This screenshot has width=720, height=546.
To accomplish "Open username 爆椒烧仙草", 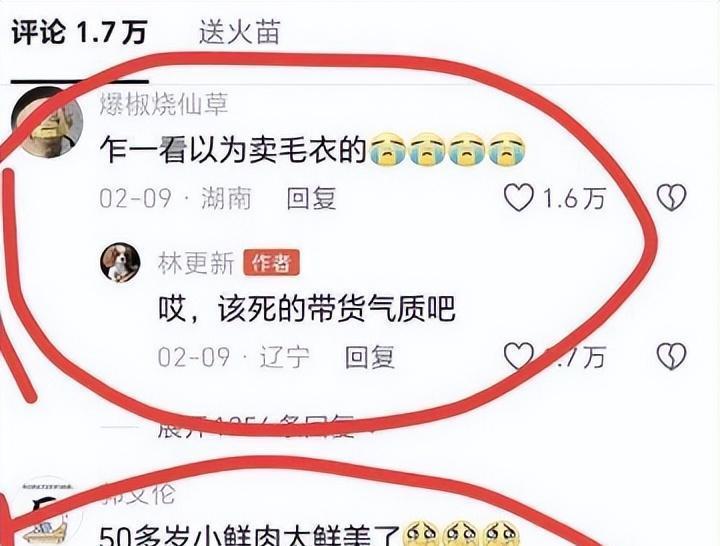I will click(164, 104).
